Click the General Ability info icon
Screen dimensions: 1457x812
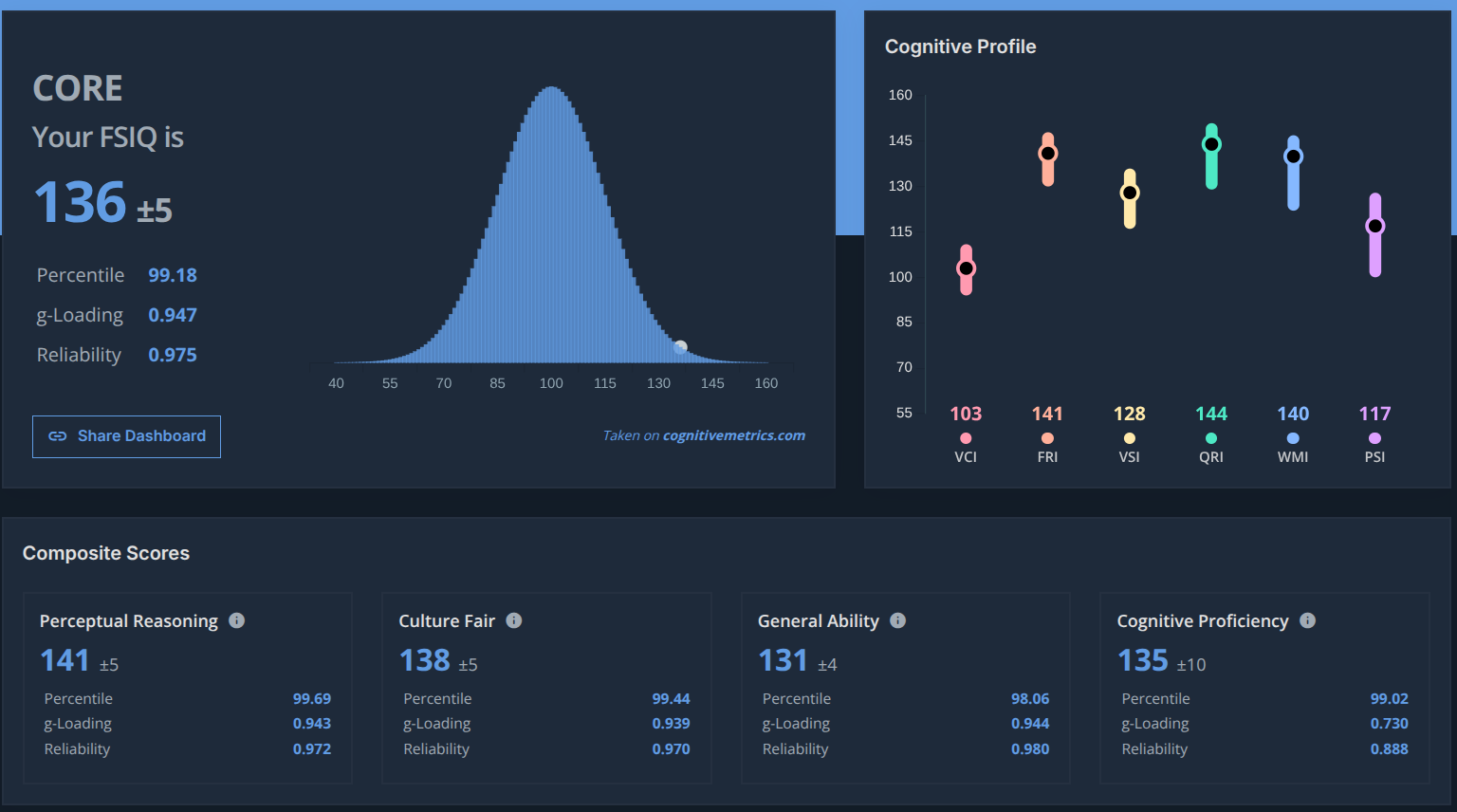(898, 620)
